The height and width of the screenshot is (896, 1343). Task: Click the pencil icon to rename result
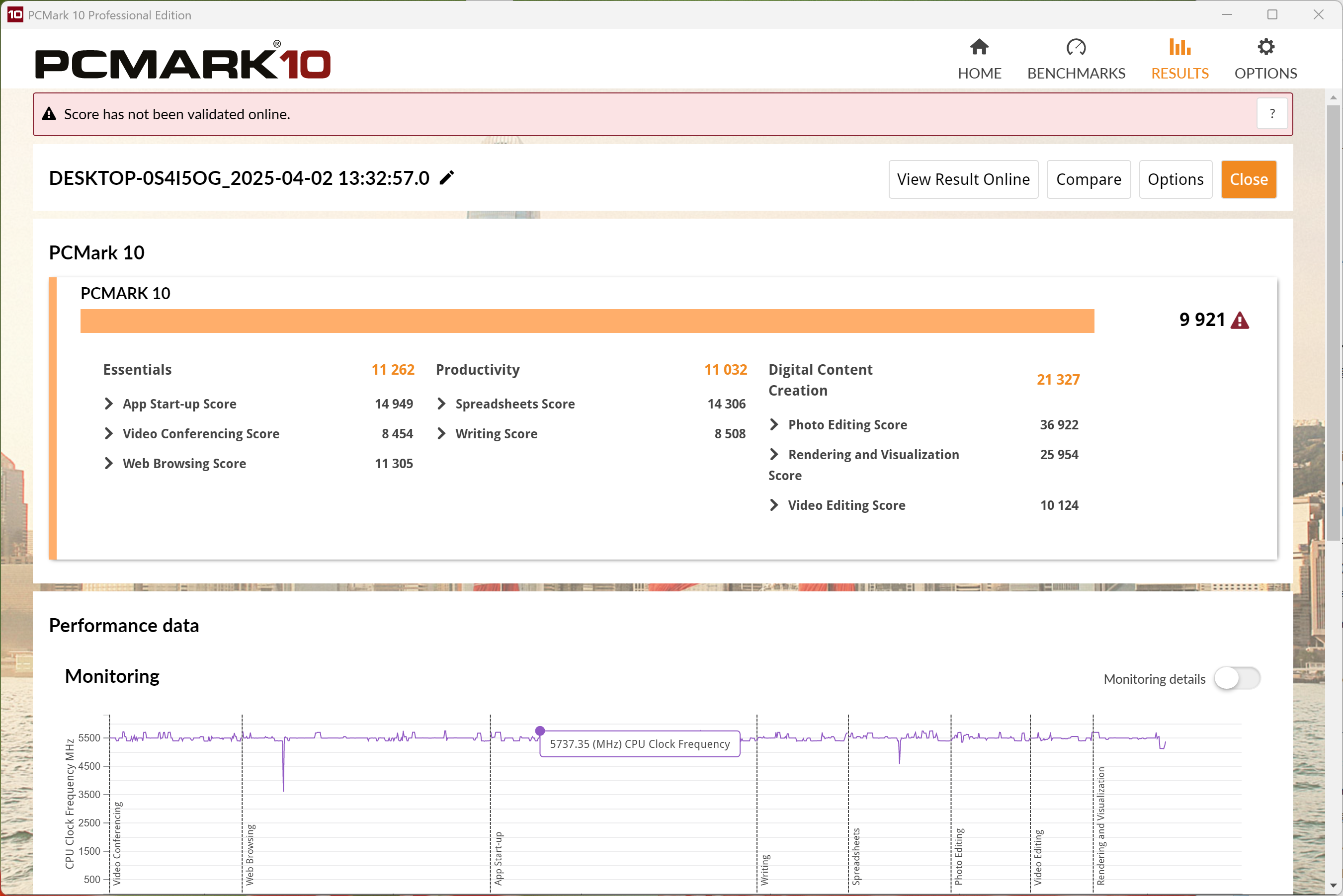pyautogui.click(x=447, y=178)
